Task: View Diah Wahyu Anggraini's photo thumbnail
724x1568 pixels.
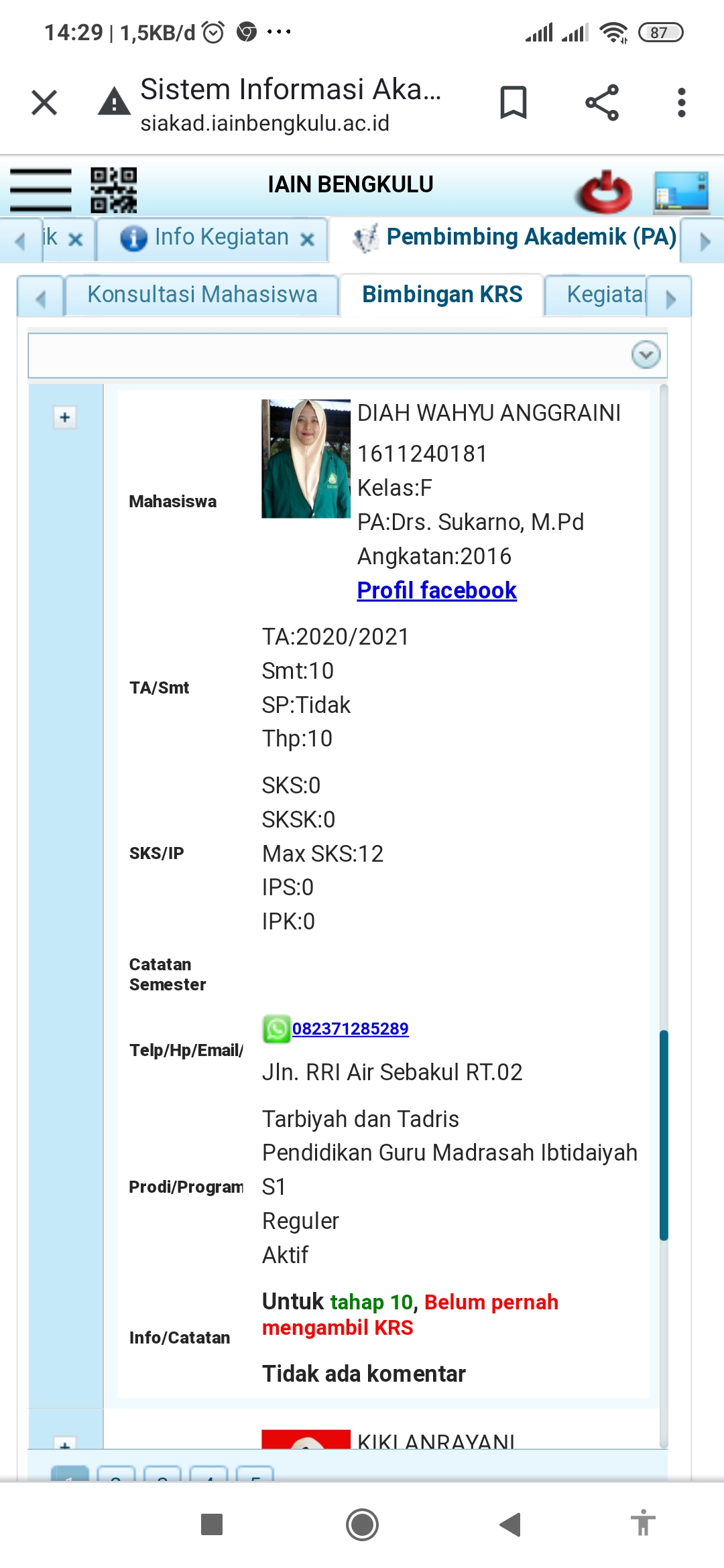Action: pos(306,459)
